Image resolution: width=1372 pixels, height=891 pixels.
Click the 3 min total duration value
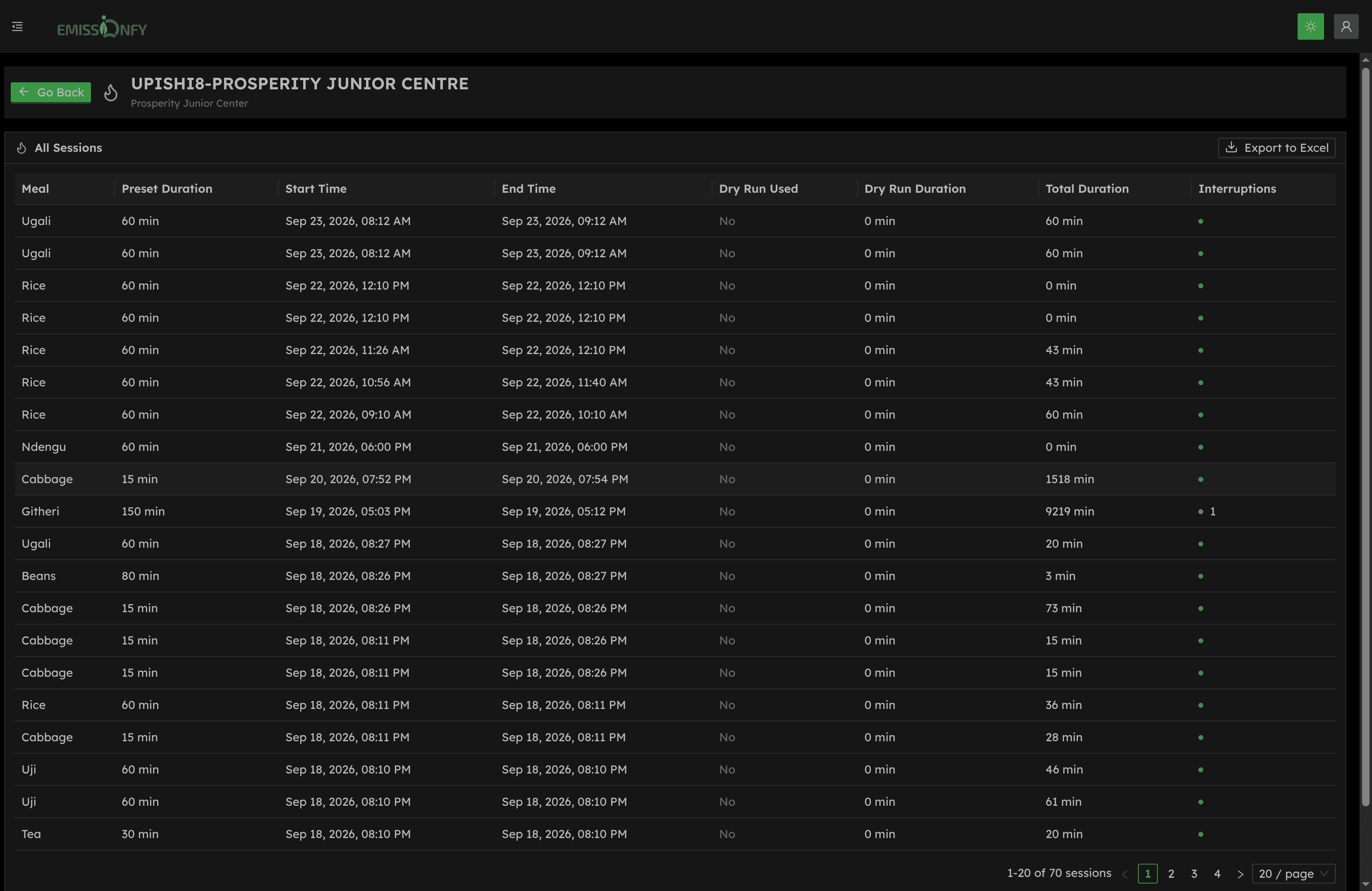1060,576
